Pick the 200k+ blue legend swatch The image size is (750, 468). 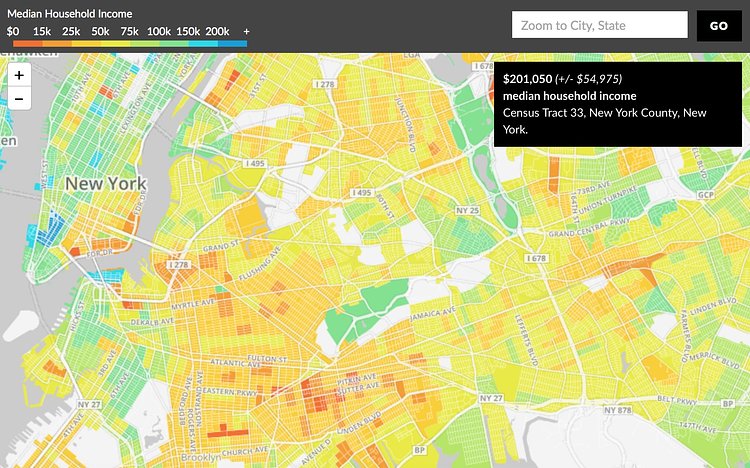coord(232,44)
